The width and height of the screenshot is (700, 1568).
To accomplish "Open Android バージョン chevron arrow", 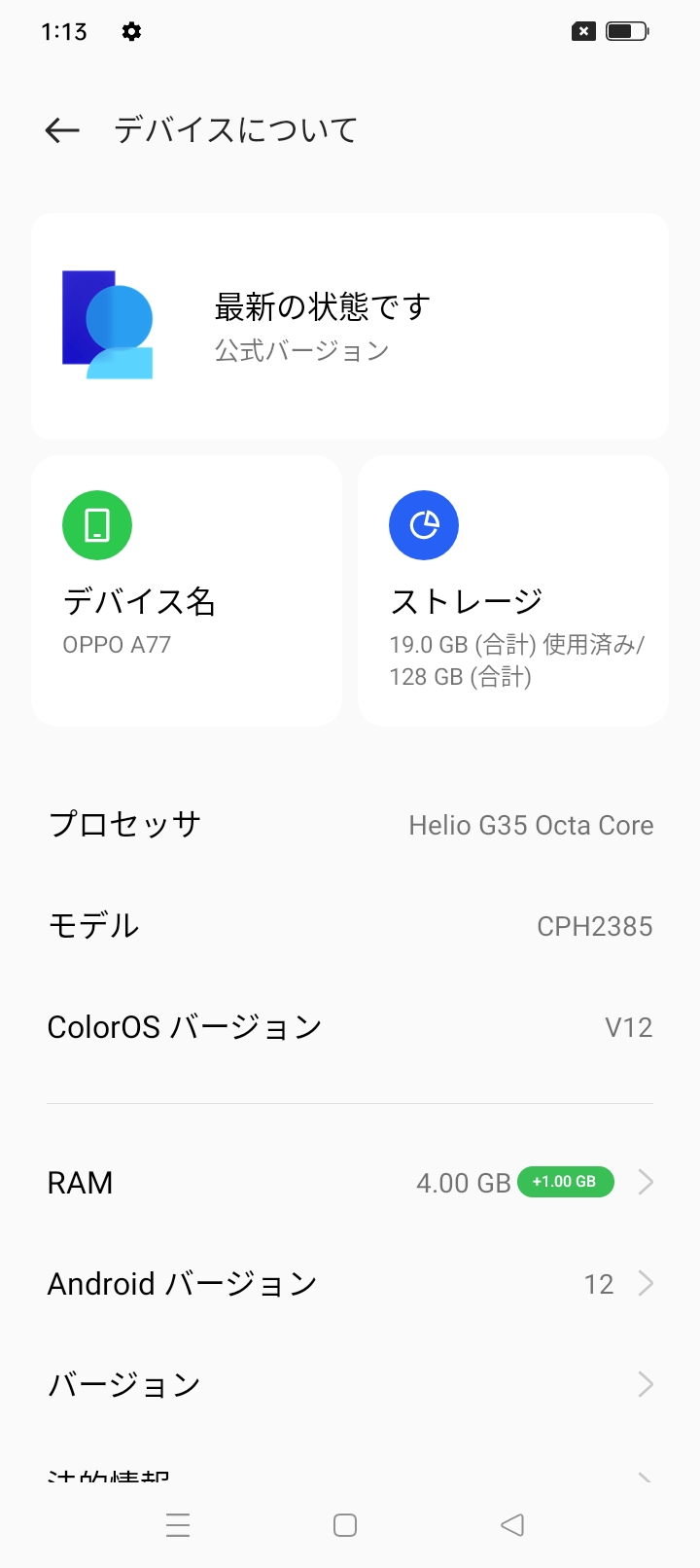I will (x=646, y=1284).
